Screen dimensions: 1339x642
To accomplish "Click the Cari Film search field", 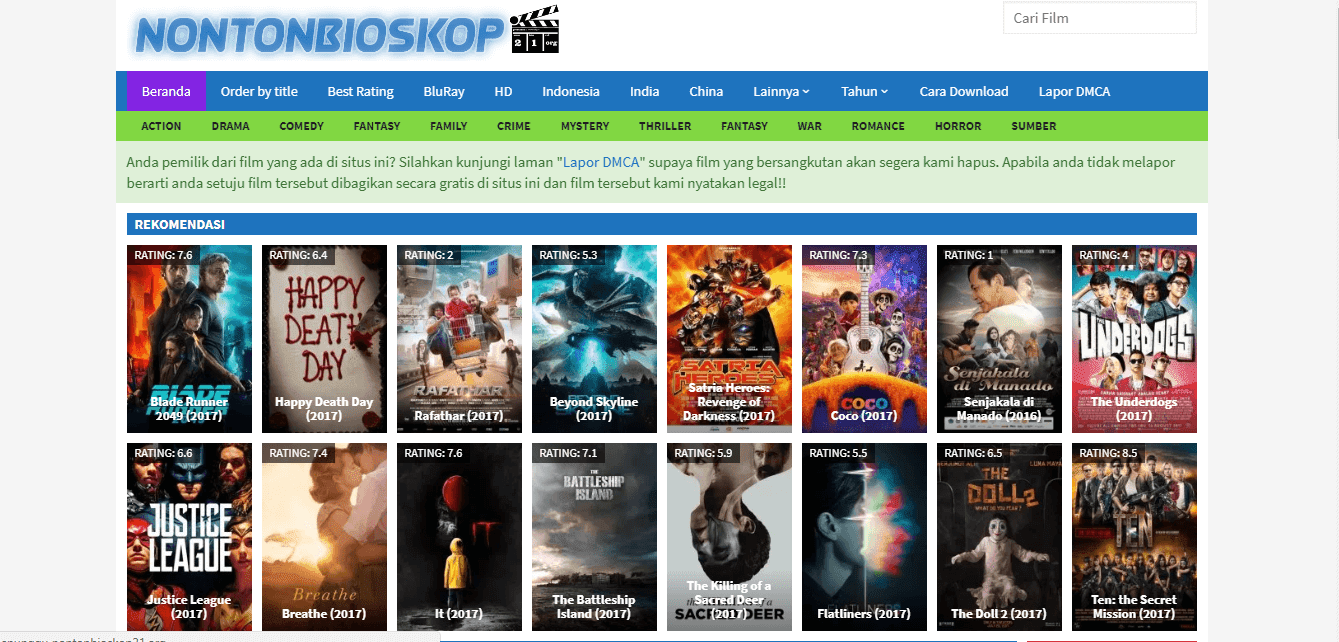I will click(x=1099, y=18).
